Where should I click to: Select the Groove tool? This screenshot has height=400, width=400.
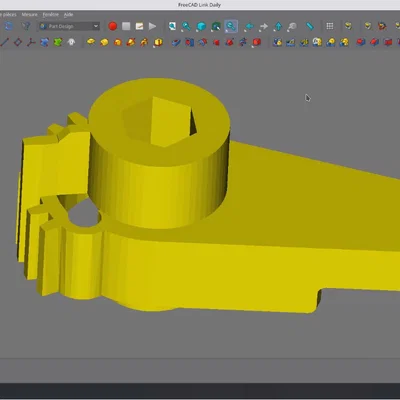point(203,42)
